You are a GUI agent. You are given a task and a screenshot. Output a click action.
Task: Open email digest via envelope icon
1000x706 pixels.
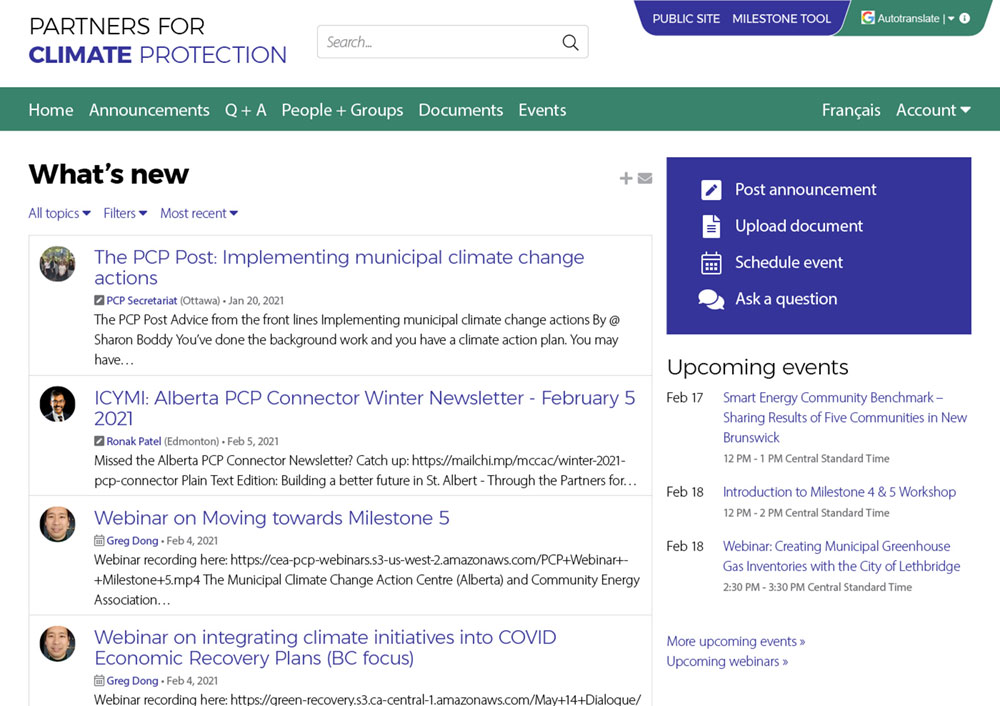tap(645, 178)
